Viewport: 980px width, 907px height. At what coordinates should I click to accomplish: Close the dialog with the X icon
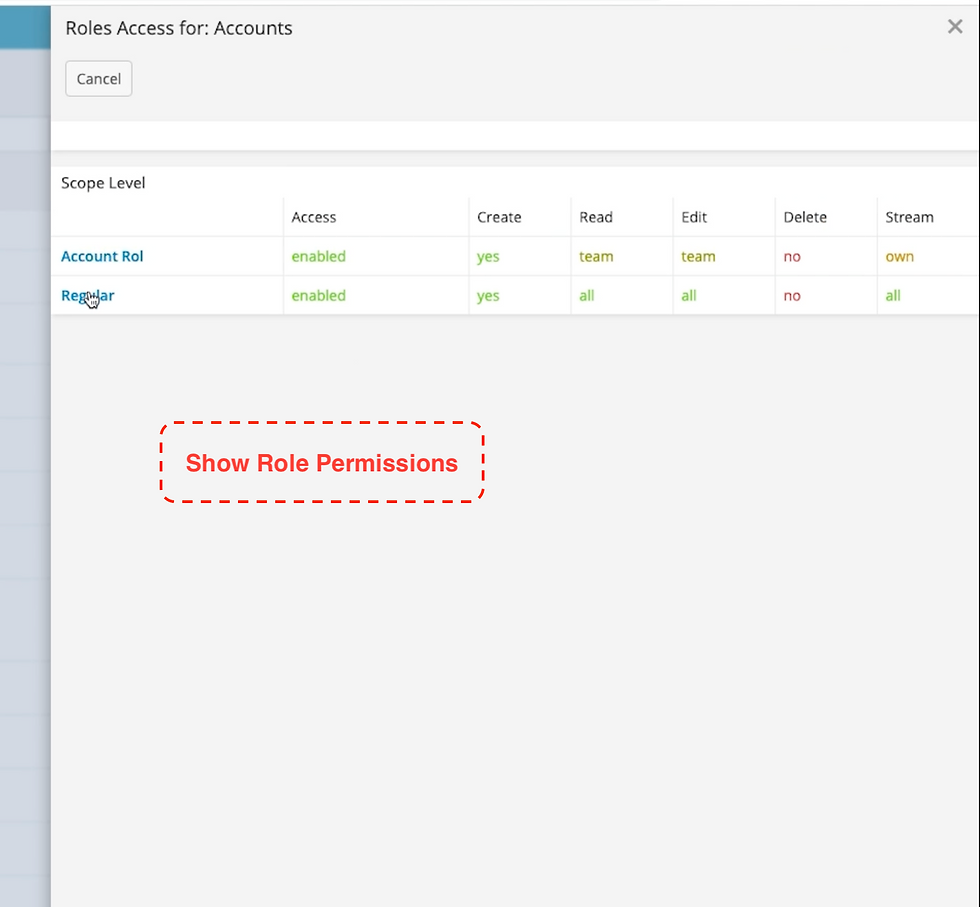pyautogui.click(x=954, y=27)
